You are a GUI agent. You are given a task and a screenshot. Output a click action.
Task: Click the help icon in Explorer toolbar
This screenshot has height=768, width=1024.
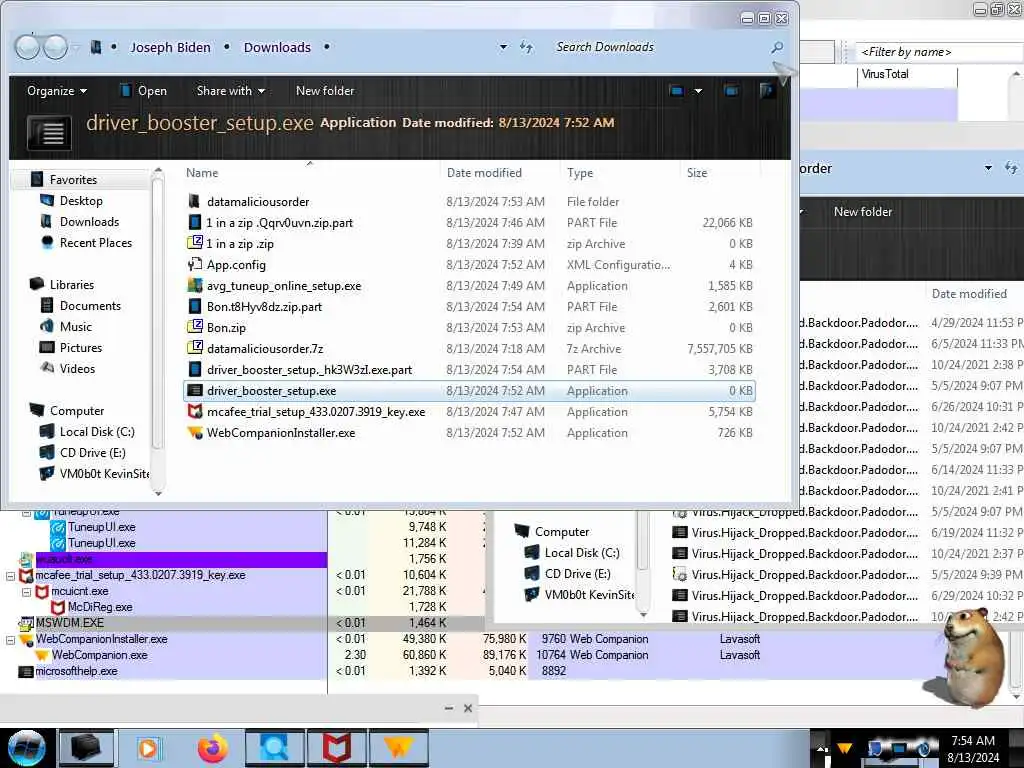tap(767, 91)
